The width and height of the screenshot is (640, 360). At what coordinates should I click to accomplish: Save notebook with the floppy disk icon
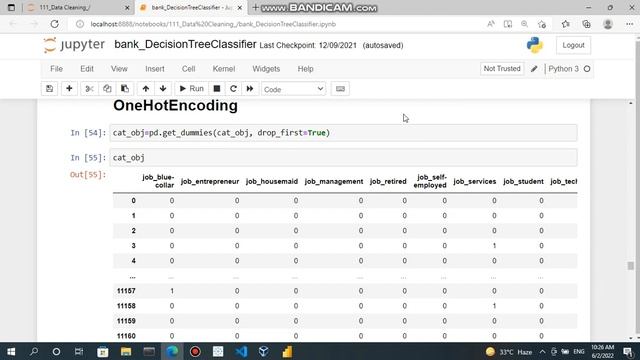[x=49, y=89]
